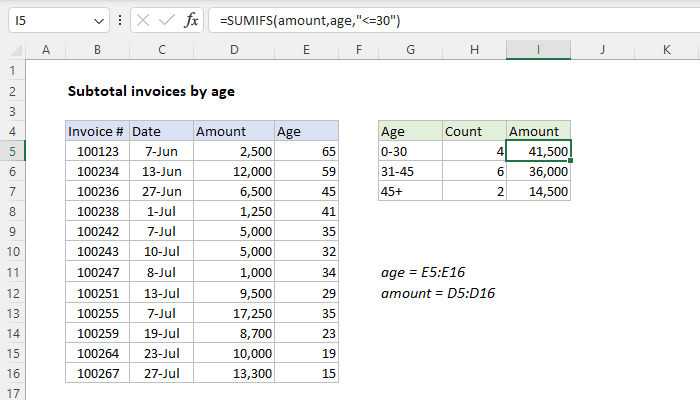
Task: Select column D header
Action: (x=233, y=49)
